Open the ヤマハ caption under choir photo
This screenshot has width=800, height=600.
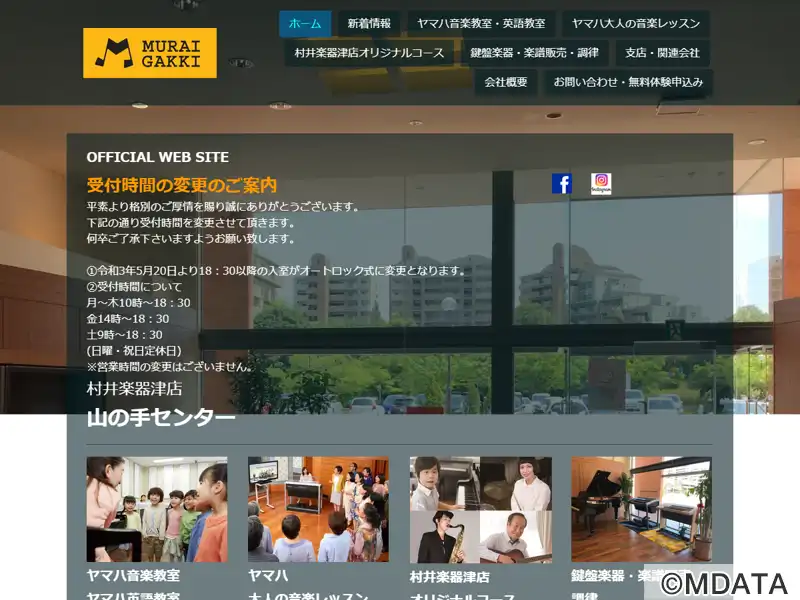268,576
